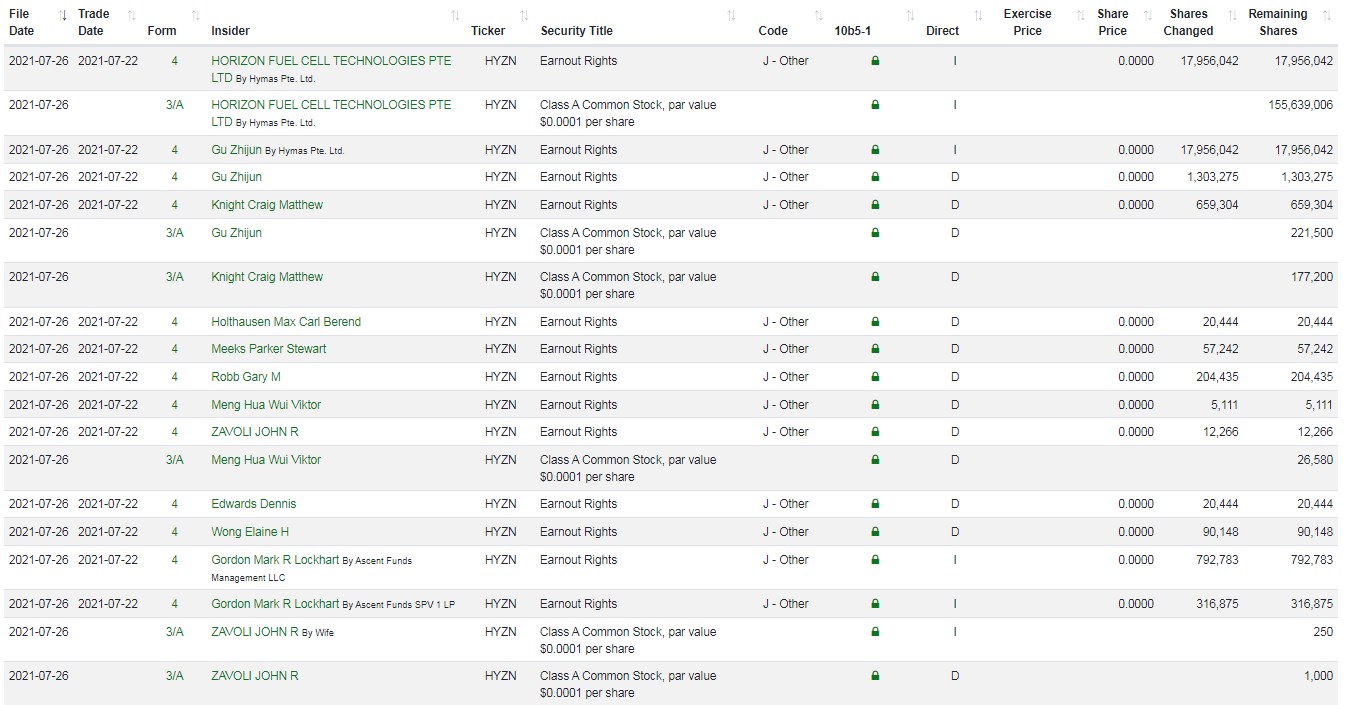Viewport: 1354px width, 705px height.
Task: Click the lock icon in ZAVOLI JOHN R's 3/A row
Action: coord(875,676)
